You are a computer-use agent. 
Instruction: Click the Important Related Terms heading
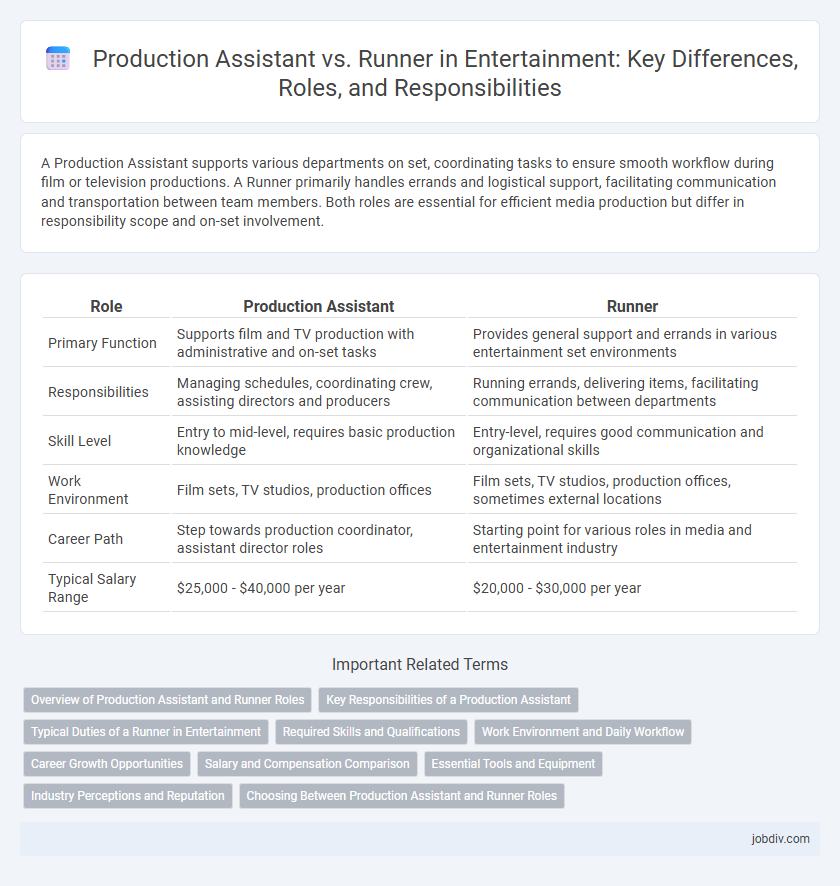420,664
